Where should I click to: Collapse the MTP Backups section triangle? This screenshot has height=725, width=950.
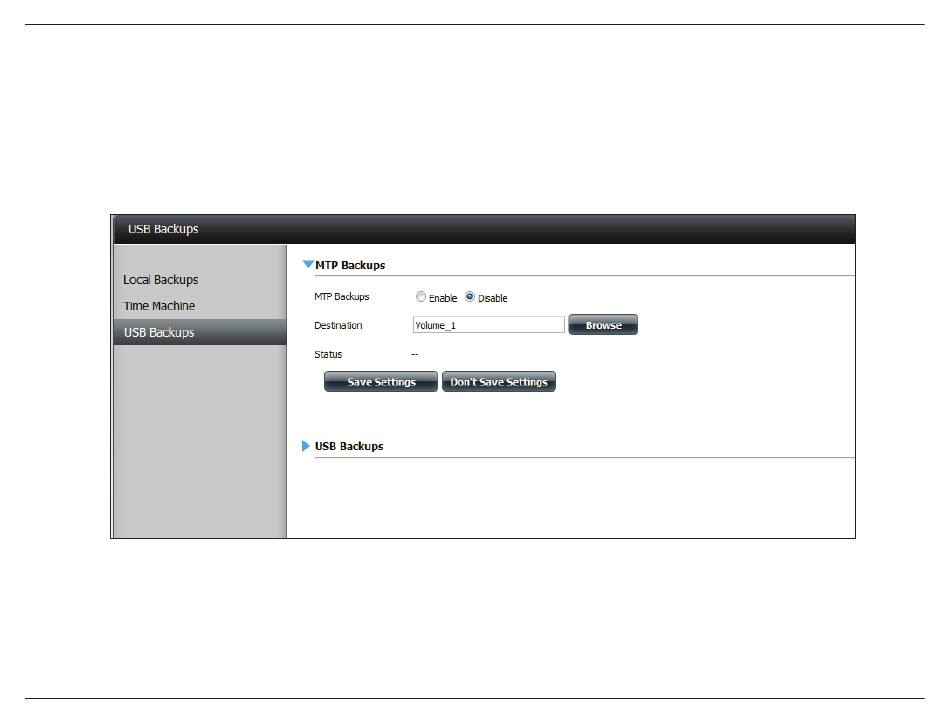pyautogui.click(x=308, y=265)
